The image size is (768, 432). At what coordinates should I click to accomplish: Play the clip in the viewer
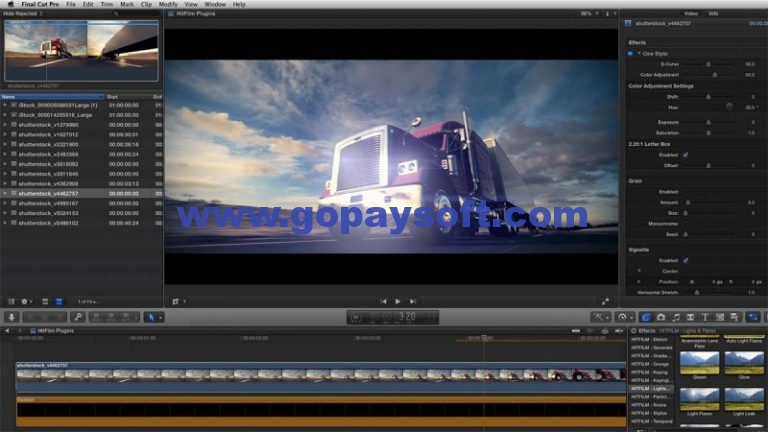[398, 302]
